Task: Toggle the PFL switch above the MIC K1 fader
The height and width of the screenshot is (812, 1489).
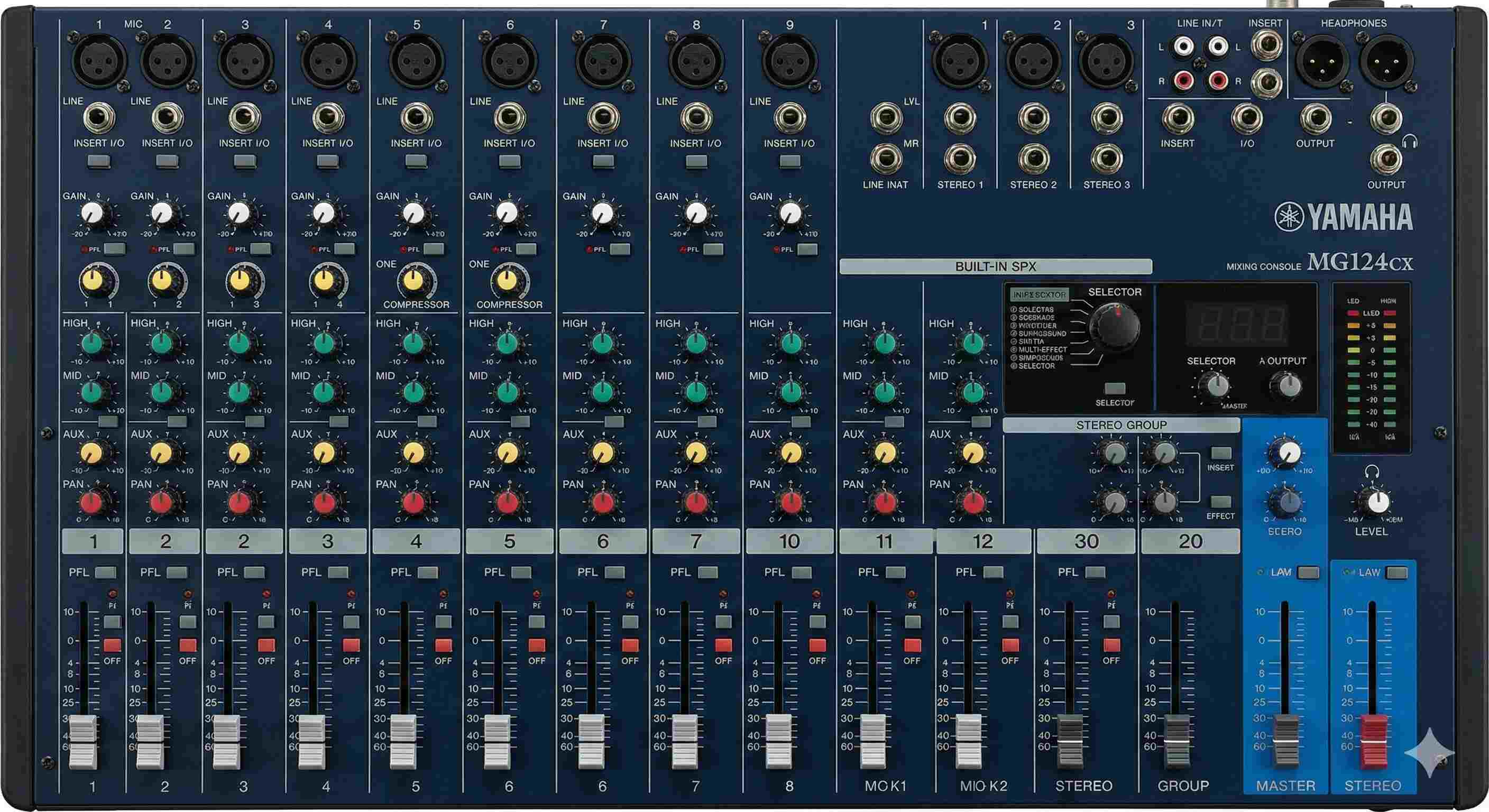Action: point(895,572)
